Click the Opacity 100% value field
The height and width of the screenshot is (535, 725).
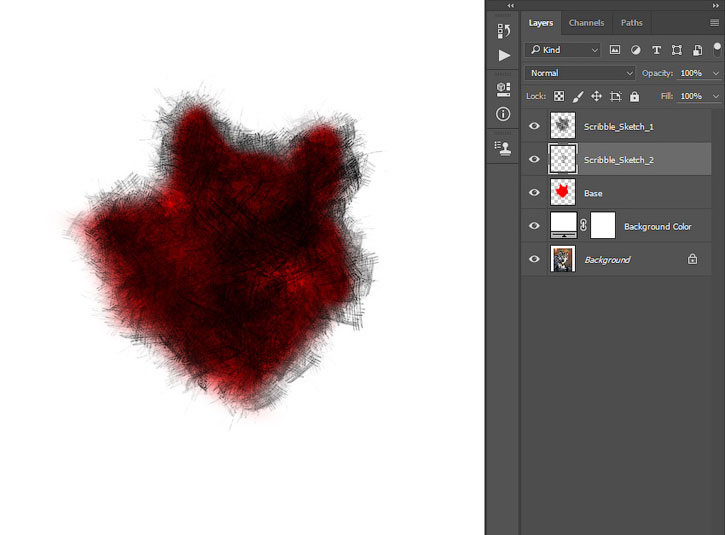(691, 73)
